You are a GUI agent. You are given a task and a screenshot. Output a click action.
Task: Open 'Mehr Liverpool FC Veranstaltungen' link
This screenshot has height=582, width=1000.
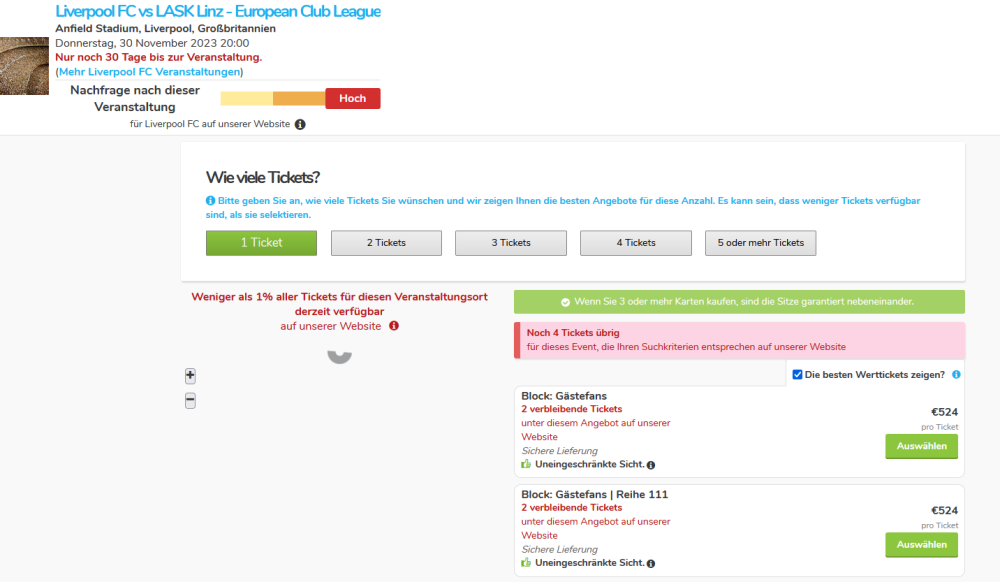tap(149, 72)
